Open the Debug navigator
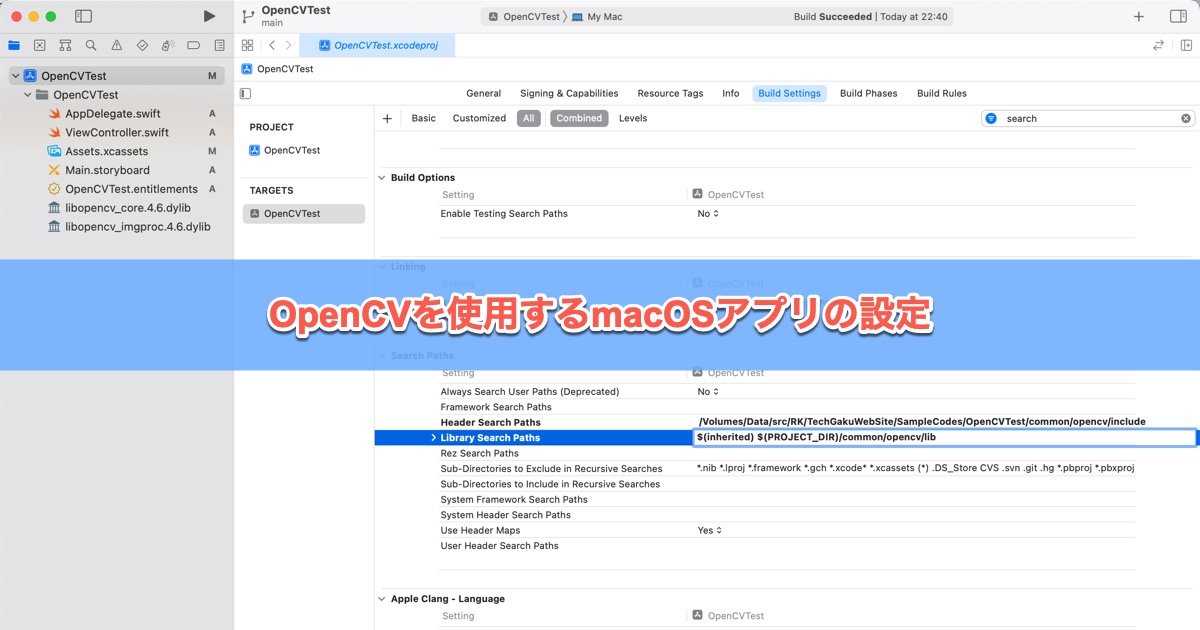1200x630 pixels. pos(168,45)
